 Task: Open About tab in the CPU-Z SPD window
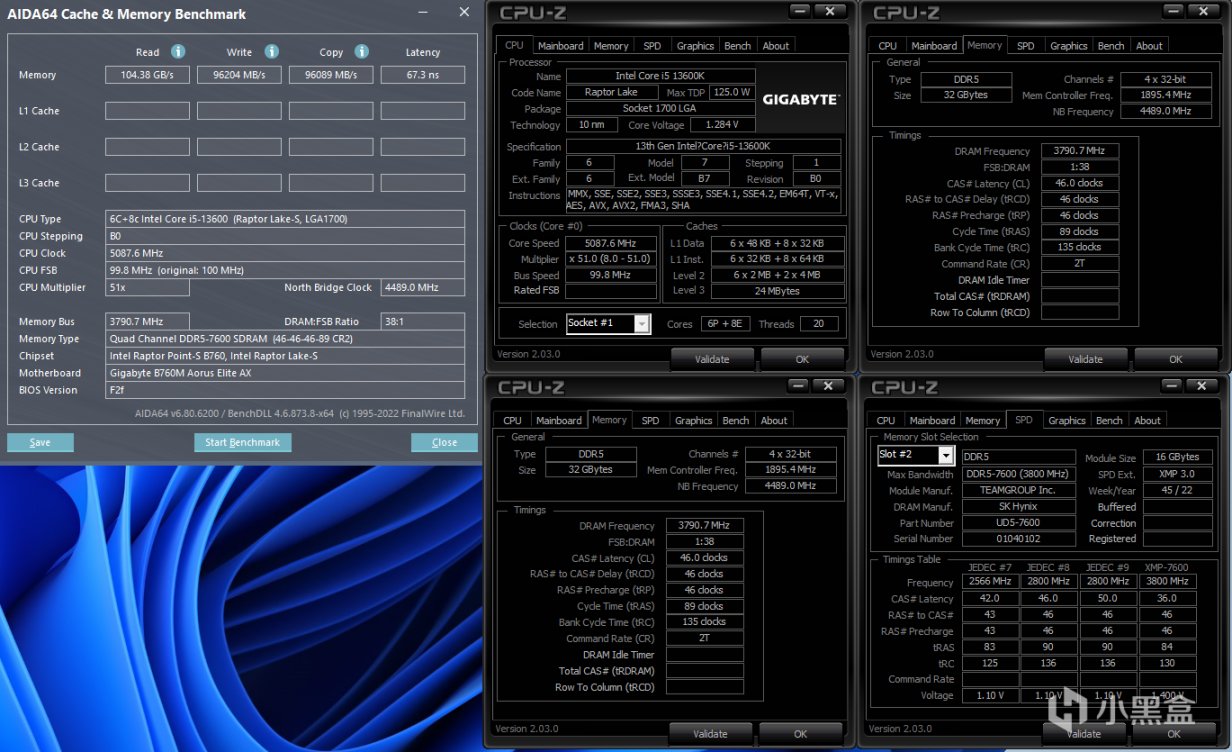pos(1148,421)
